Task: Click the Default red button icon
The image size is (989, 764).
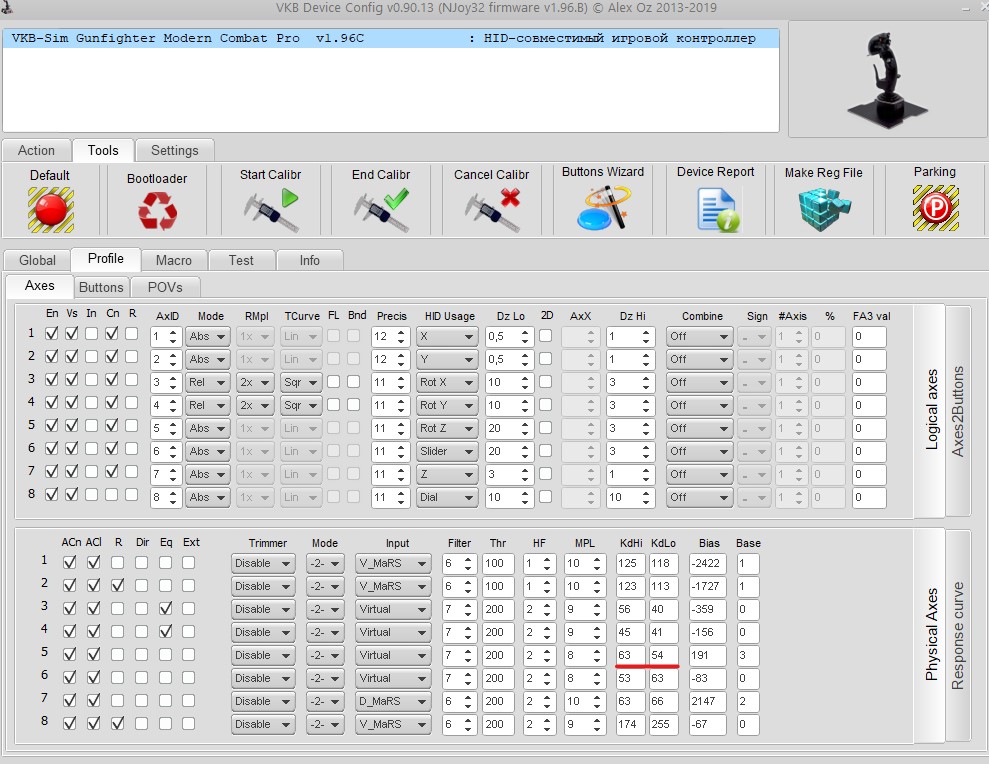Action: coord(50,209)
